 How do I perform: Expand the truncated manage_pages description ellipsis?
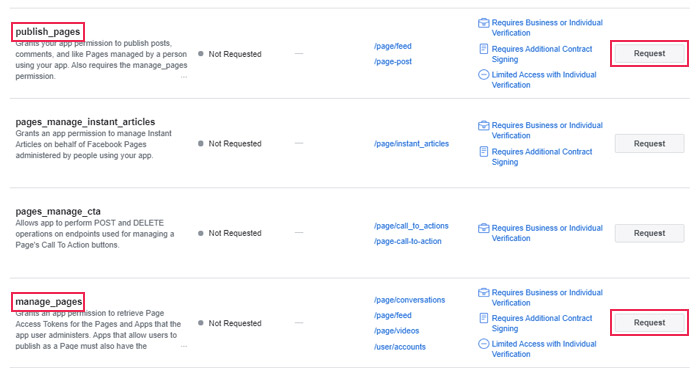pyautogui.click(x=184, y=346)
